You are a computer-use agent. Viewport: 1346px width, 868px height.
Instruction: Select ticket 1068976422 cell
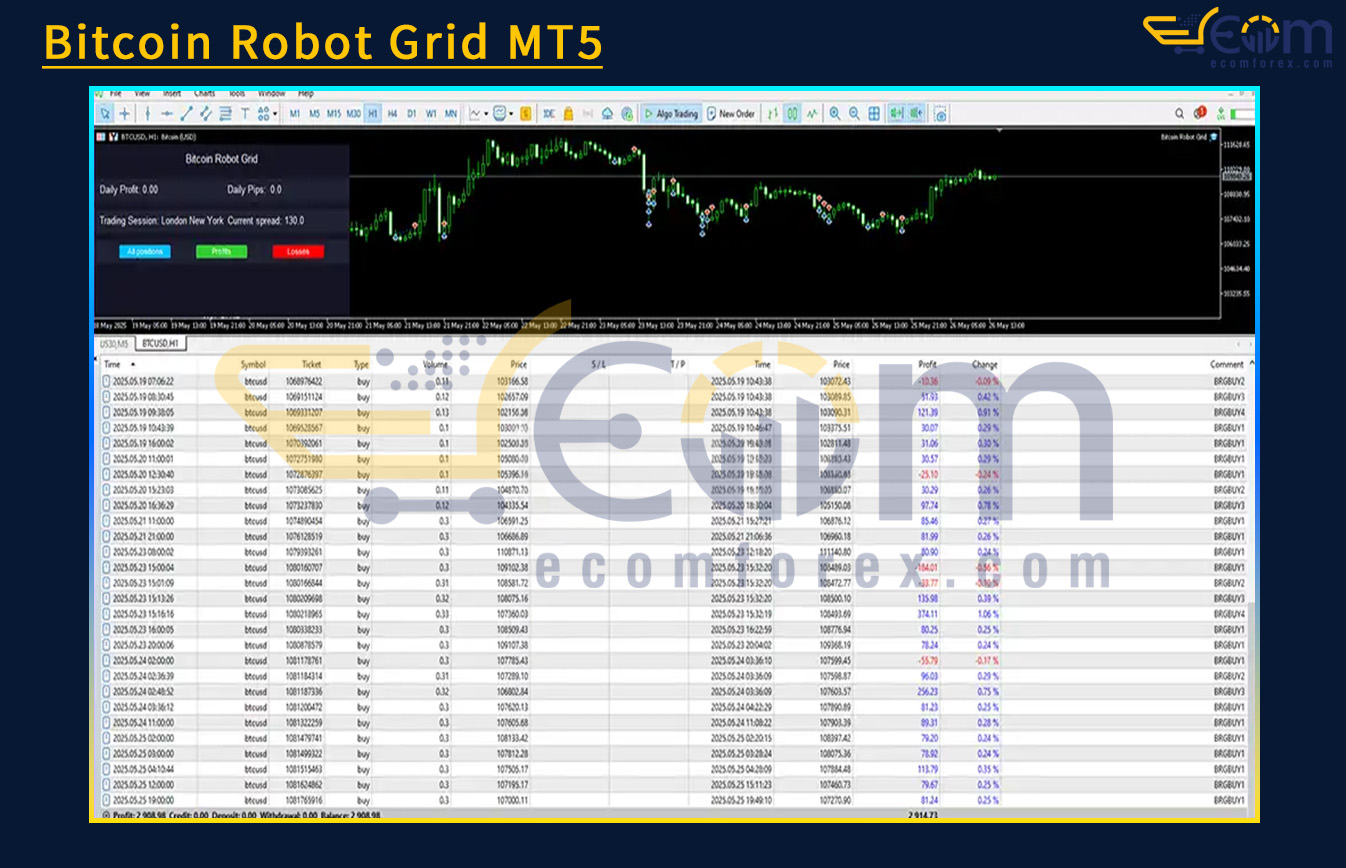point(305,381)
